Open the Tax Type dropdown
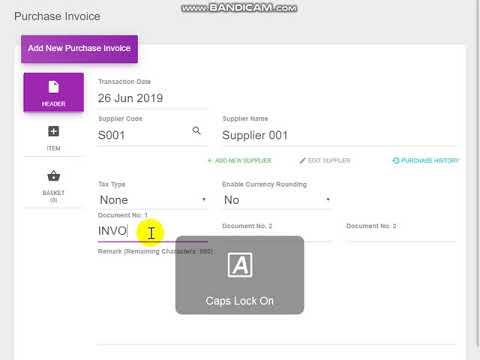This screenshot has width=480, height=360. 152,200
